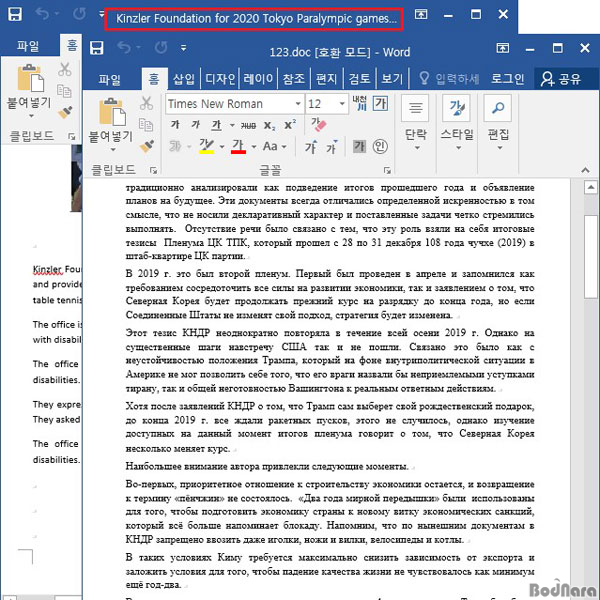This screenshot has height=600, width=600.
Task: Open the 파일 tab in the back Kinzler window
Action: pos(28,46)
